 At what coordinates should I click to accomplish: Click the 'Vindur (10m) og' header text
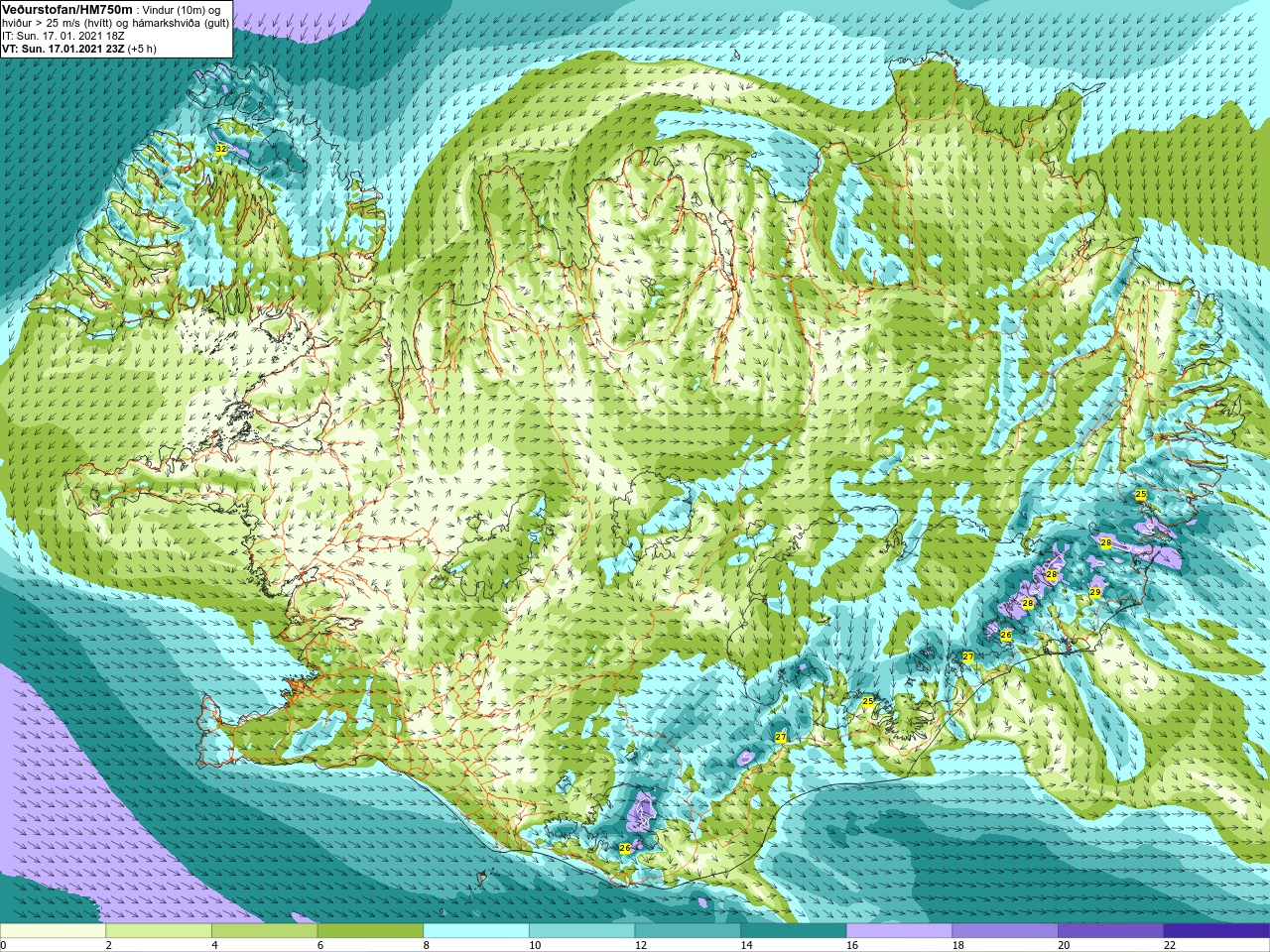181,10
